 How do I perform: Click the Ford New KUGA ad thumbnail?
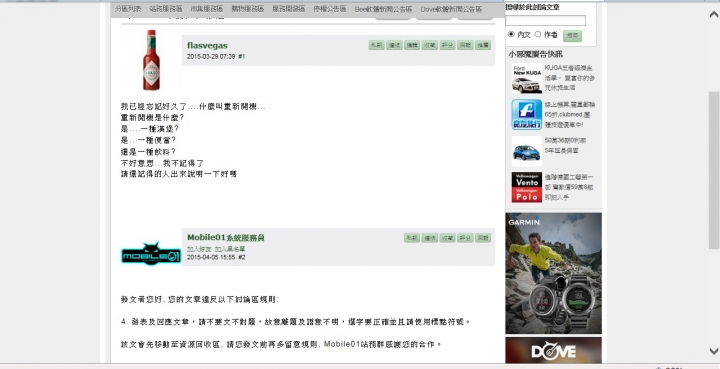(527, 78)
